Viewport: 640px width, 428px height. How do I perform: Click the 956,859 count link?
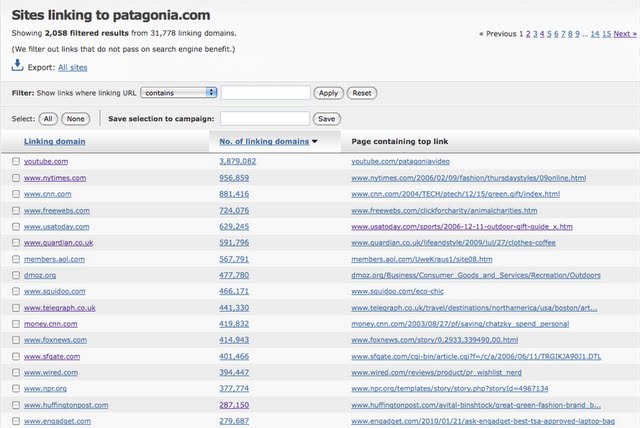tap(234, 178)
